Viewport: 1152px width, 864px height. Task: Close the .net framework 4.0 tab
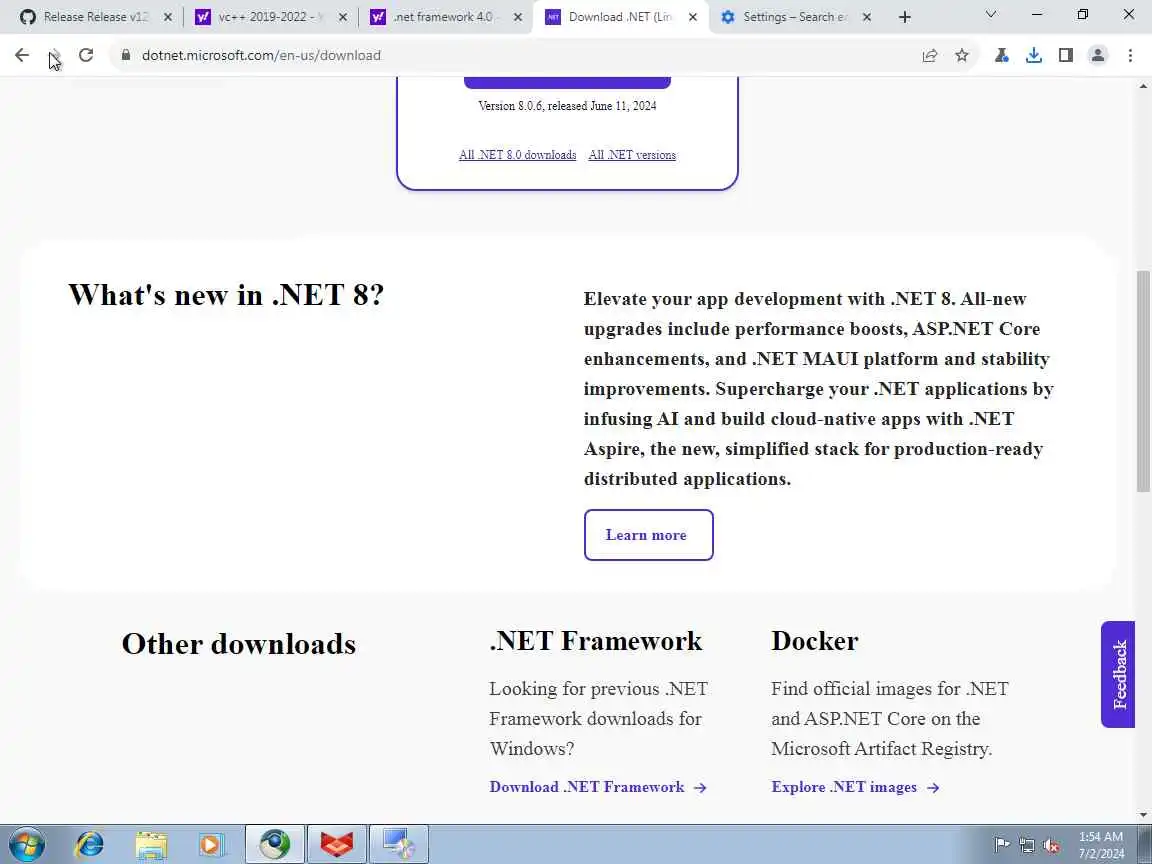point(518,17)
